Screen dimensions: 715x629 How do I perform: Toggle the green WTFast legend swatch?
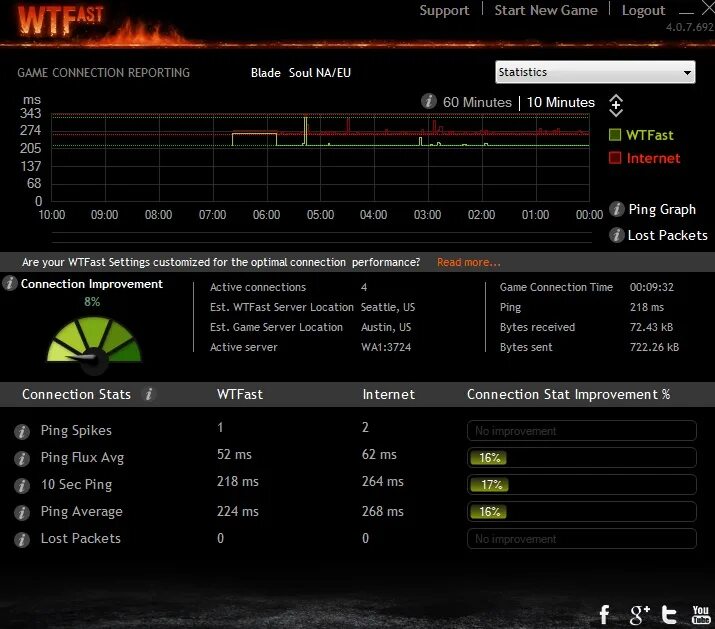click(615, 135)
